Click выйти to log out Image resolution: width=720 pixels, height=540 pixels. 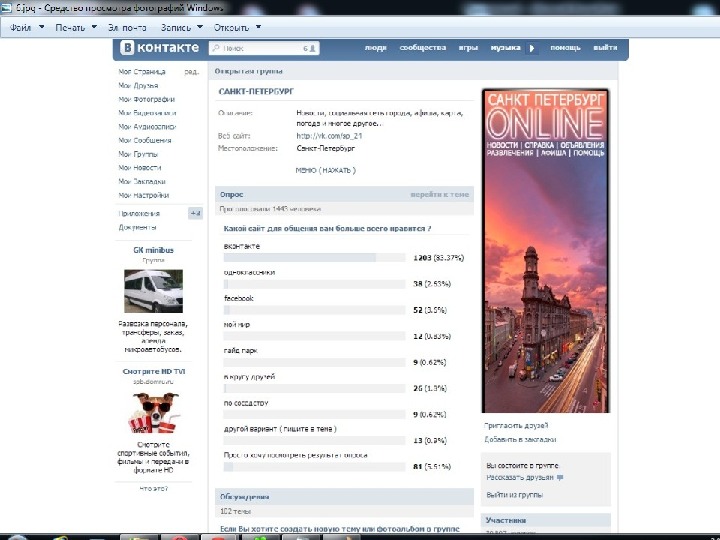605,48
